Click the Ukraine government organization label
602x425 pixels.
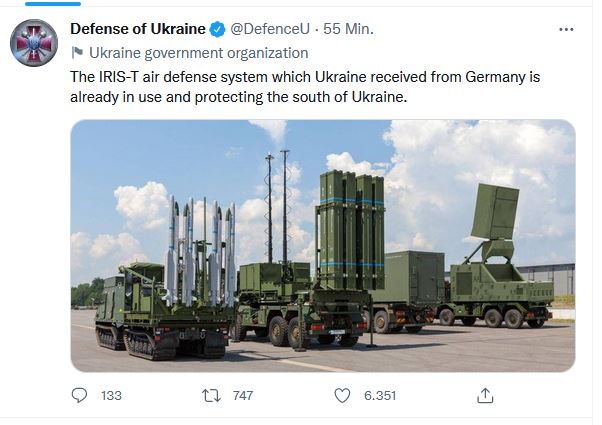pyautogui.click(x=198, y=53)
